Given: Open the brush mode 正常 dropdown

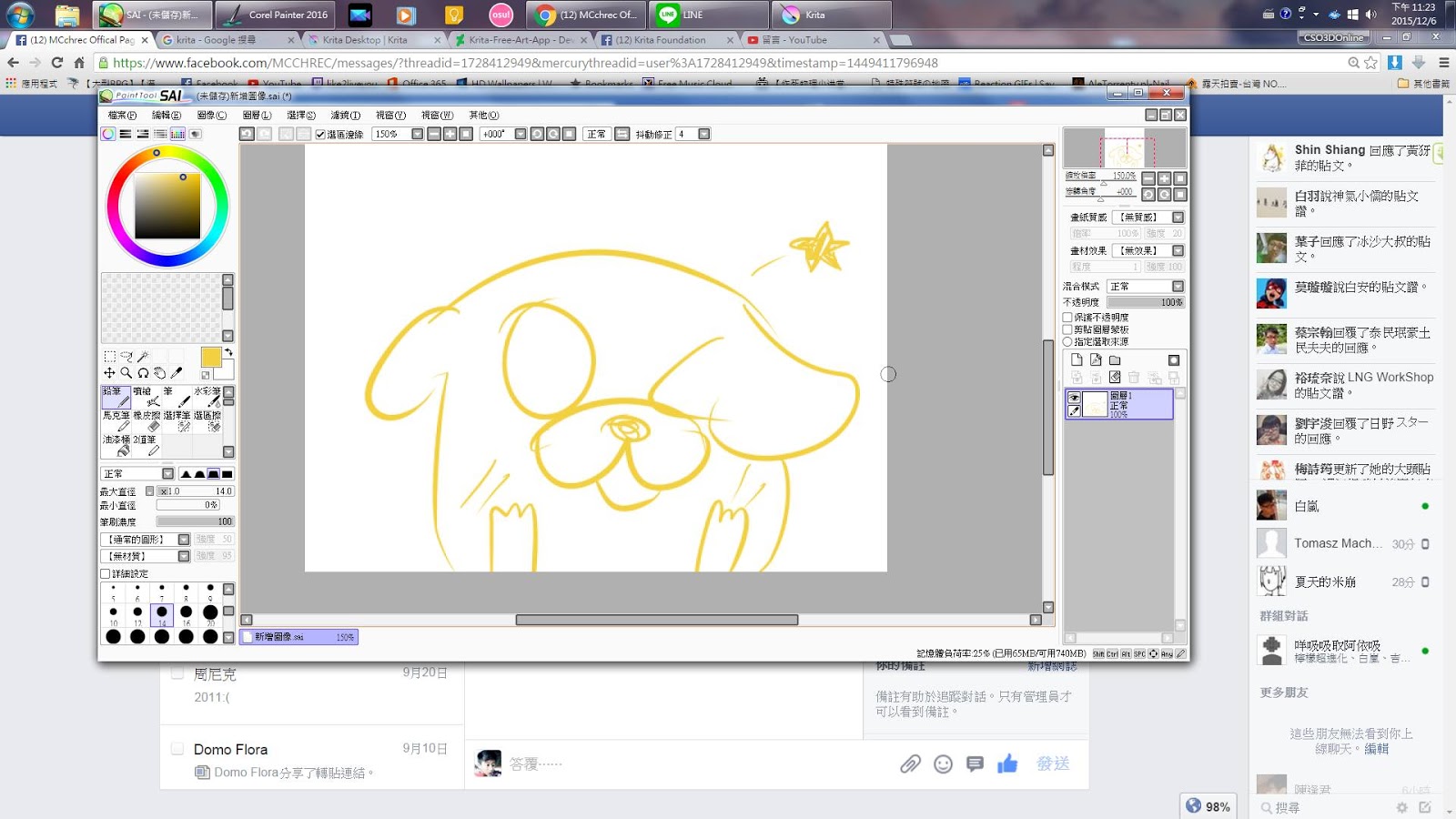Looking at the screenshot, I should (x=167, y=474).
